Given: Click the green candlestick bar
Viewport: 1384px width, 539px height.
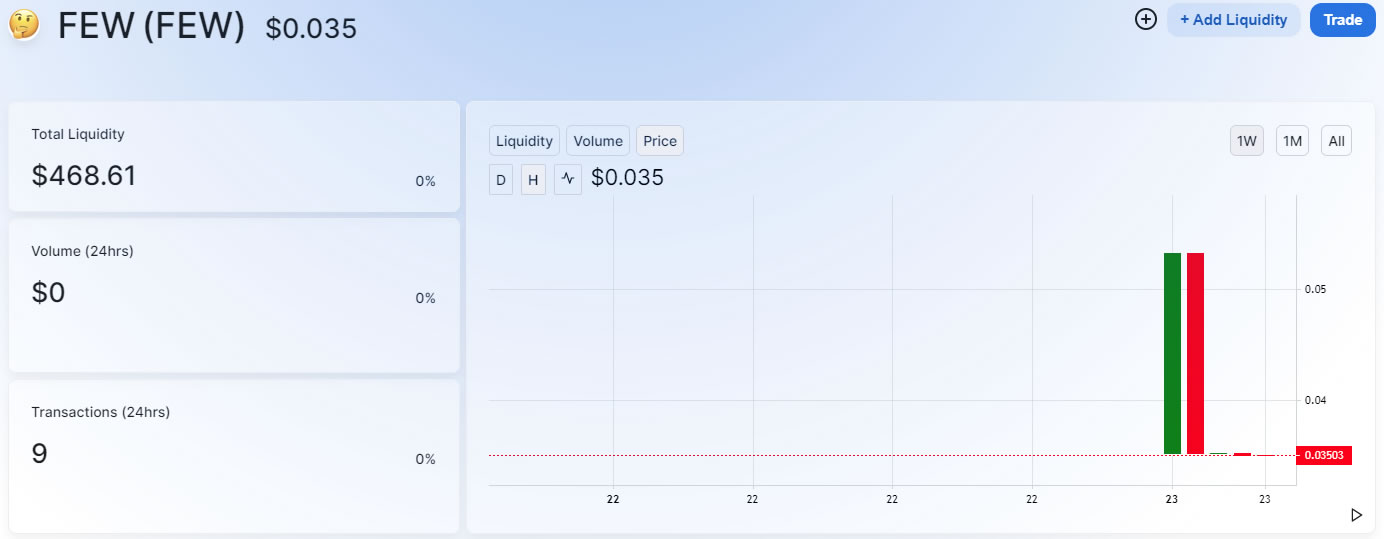Looking at the screenshot, I should point(1172,353).
